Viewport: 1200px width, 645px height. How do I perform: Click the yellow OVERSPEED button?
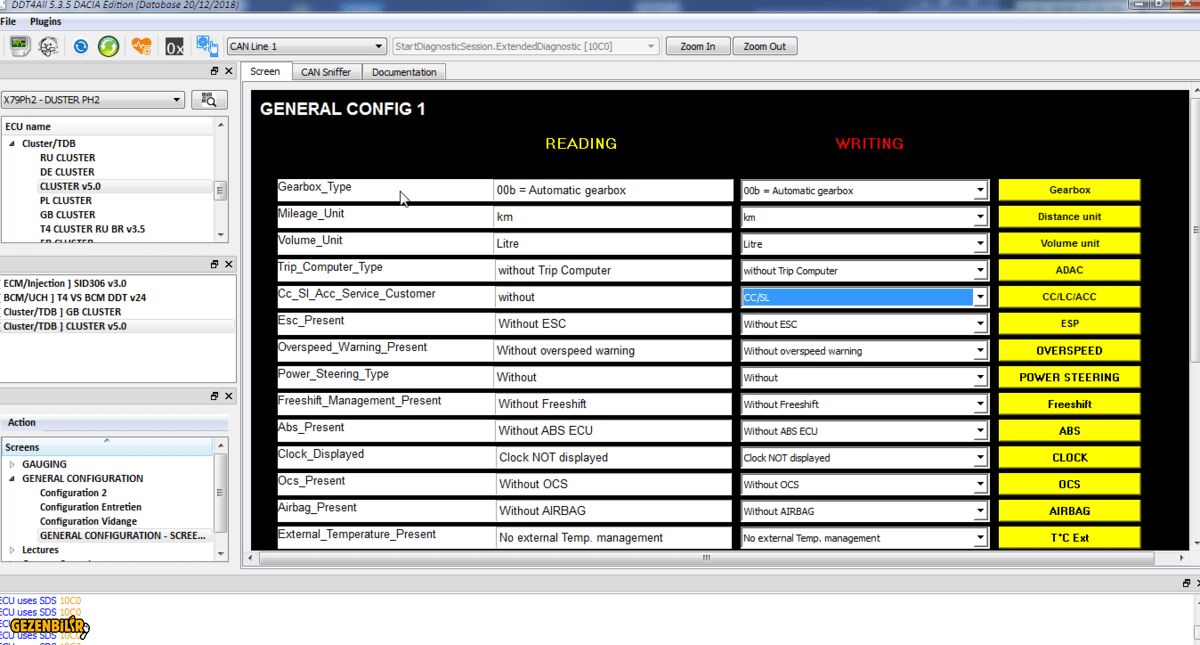coord(1069,351)
